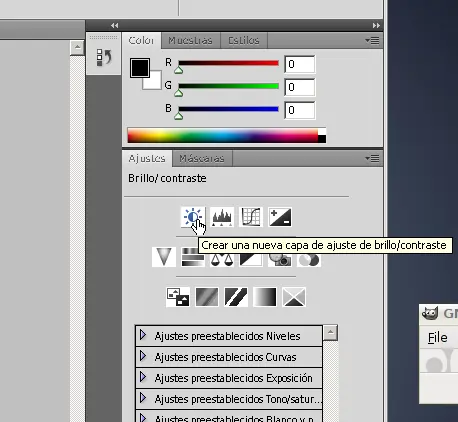The image size is (458, 422).
Task: Add a Curves adjustment layer
Action: pyautogui.click(x=251, y=217)
